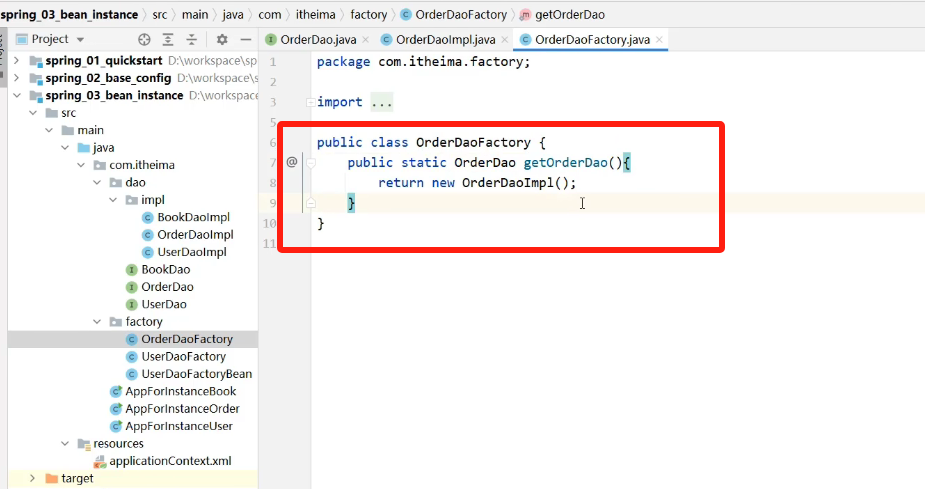Click getOrderDao method in breadcrumb

click(570, 15)
